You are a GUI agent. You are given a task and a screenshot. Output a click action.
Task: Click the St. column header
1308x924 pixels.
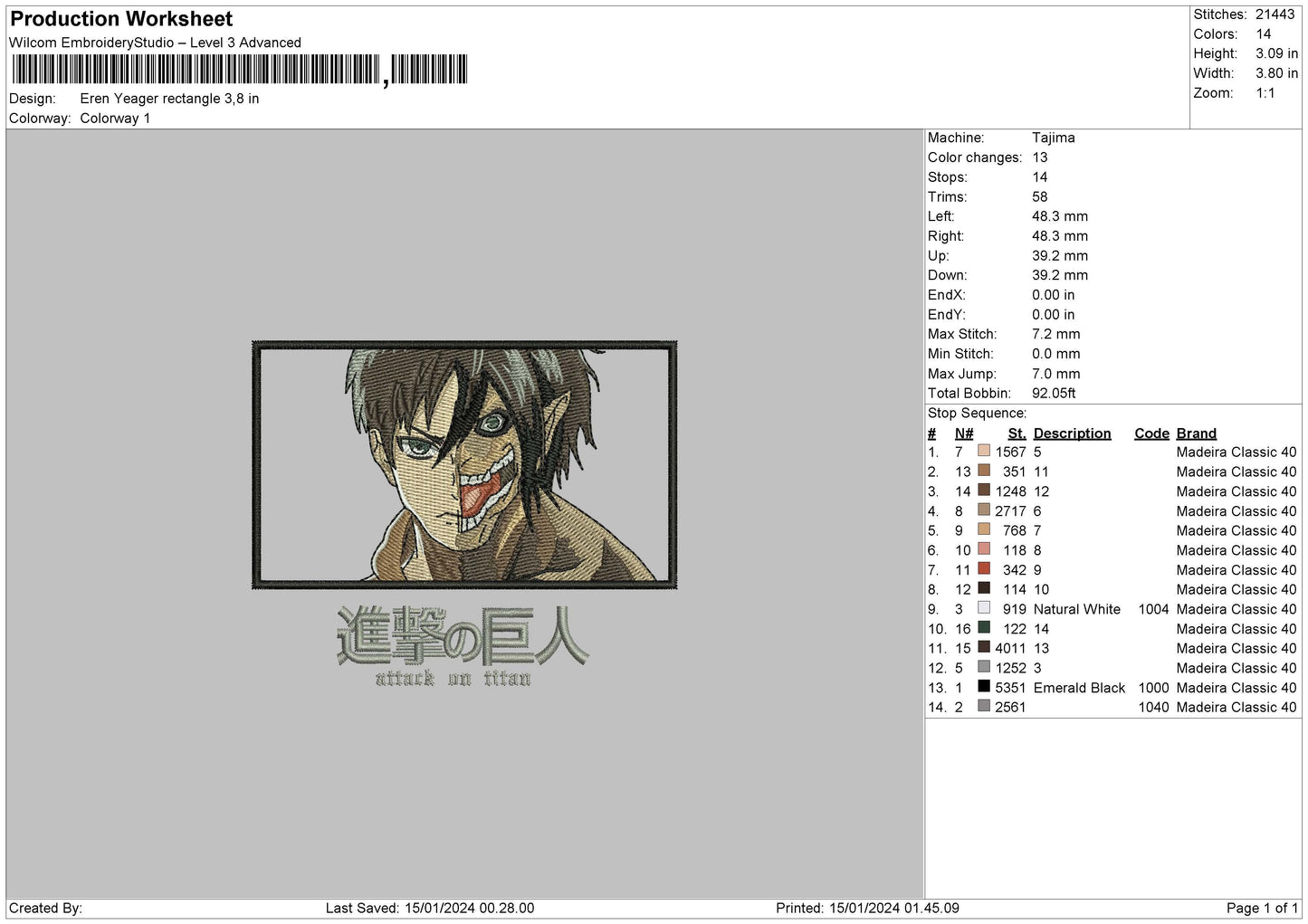pyautogui.click(x=1017, y=433)
